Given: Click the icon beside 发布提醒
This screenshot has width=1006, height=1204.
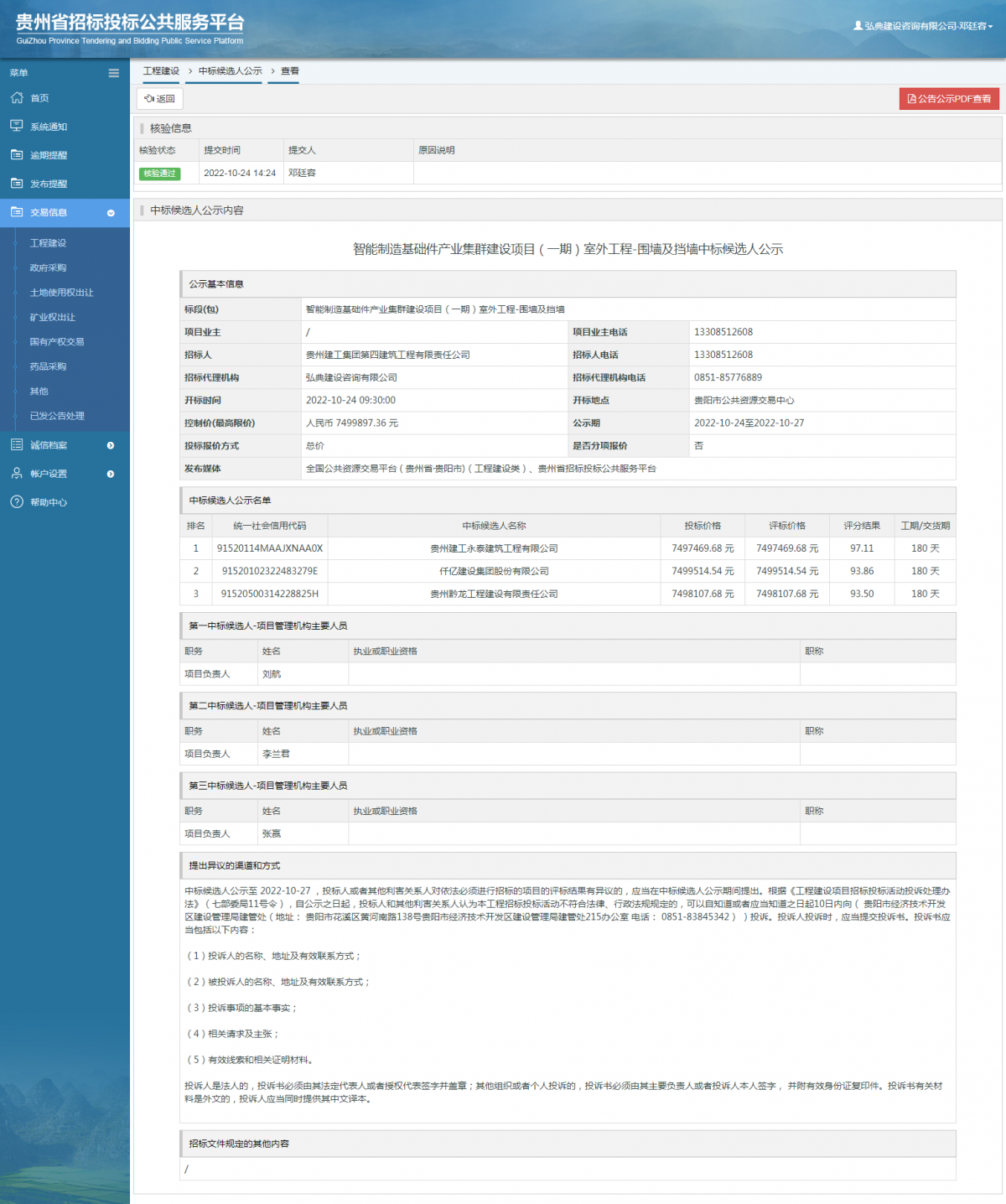Looking at the screenshot, I should 17,183.
